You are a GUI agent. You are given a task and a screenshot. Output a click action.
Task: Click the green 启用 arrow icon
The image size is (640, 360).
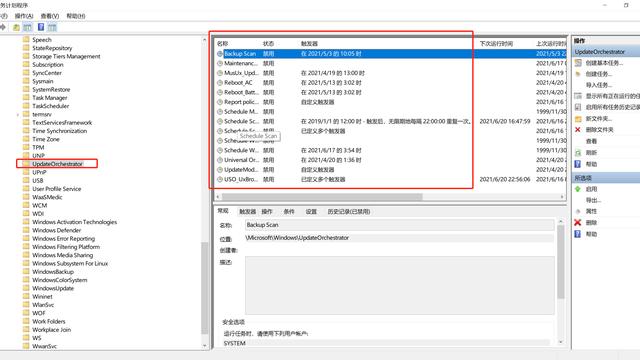578,189
